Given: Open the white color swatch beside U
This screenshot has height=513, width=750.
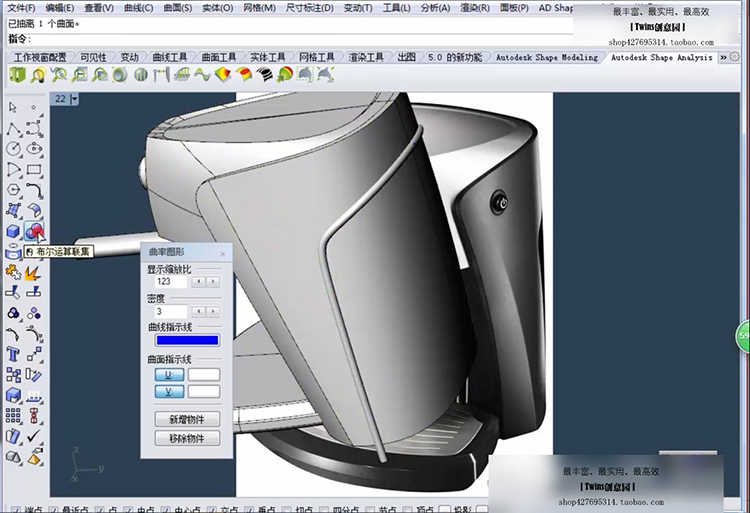Looking at the screenshot, I should (x=204, y=374).
